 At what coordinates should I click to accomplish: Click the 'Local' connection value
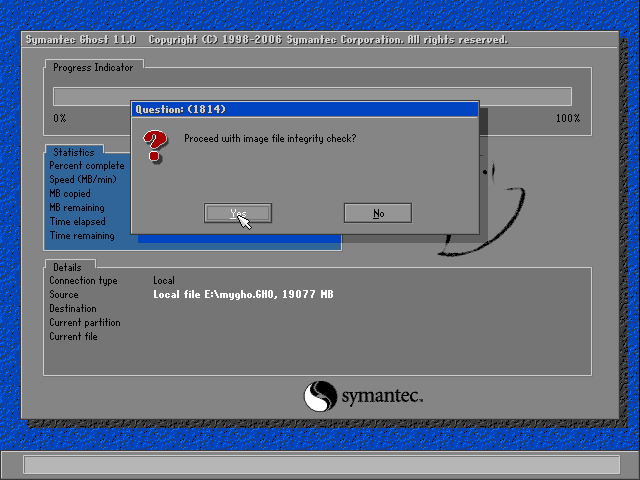coord(164,280)
